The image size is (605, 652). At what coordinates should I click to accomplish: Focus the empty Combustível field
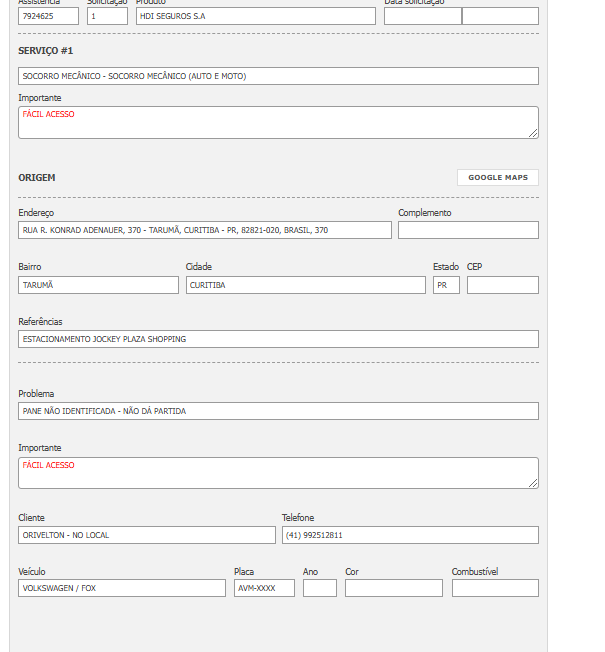point(495,588)
